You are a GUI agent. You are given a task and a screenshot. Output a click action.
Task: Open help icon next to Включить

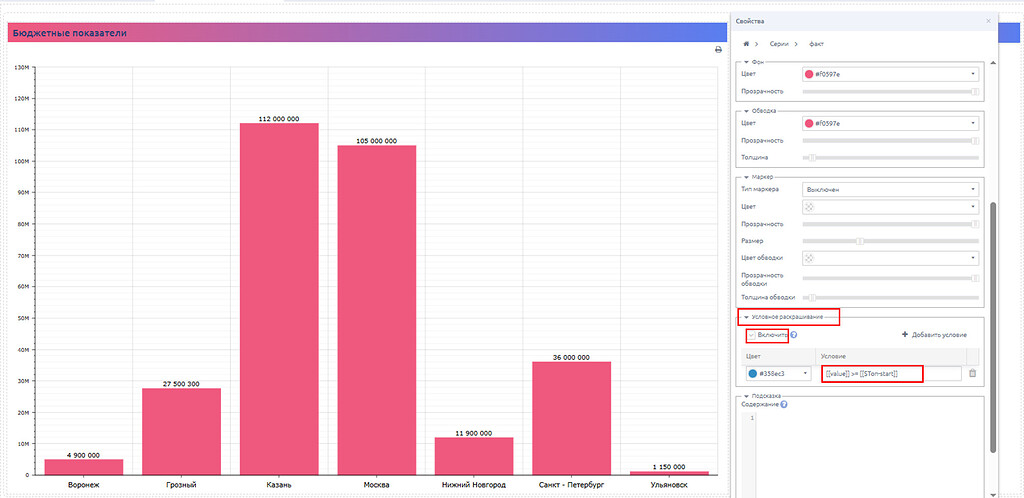coord(794,335)
